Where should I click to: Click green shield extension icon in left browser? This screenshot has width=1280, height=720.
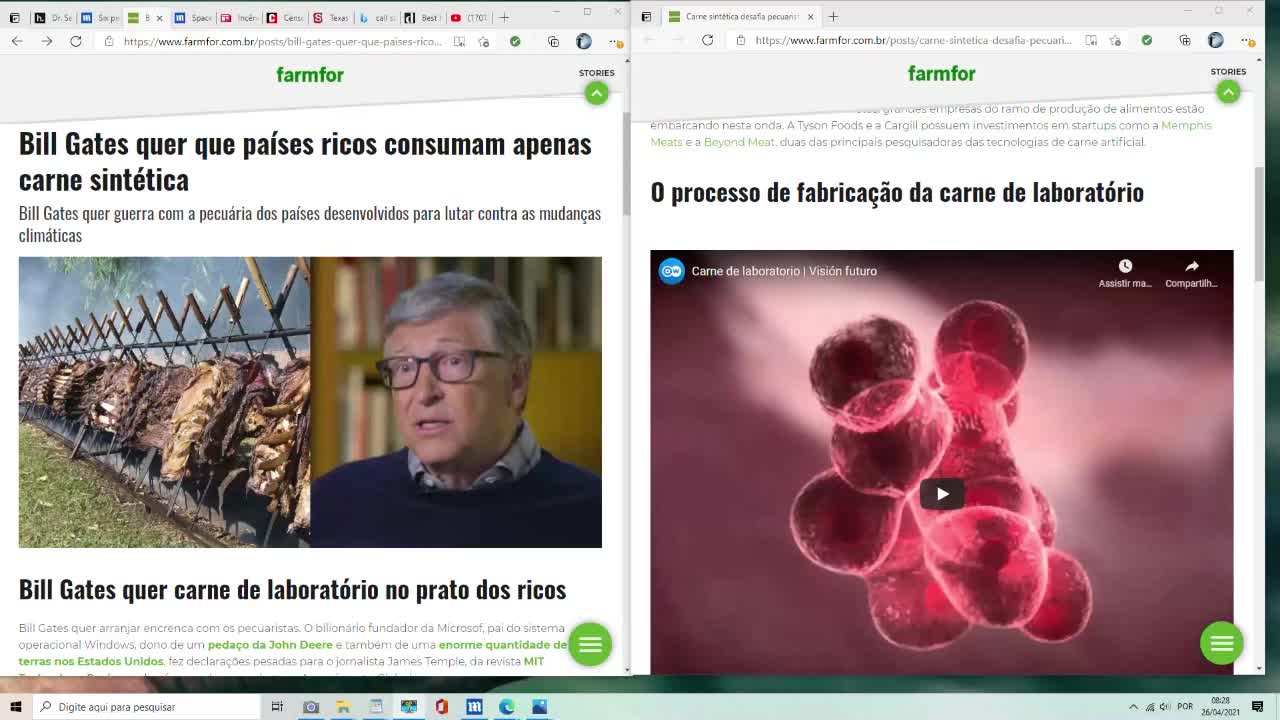pos(515,41)
